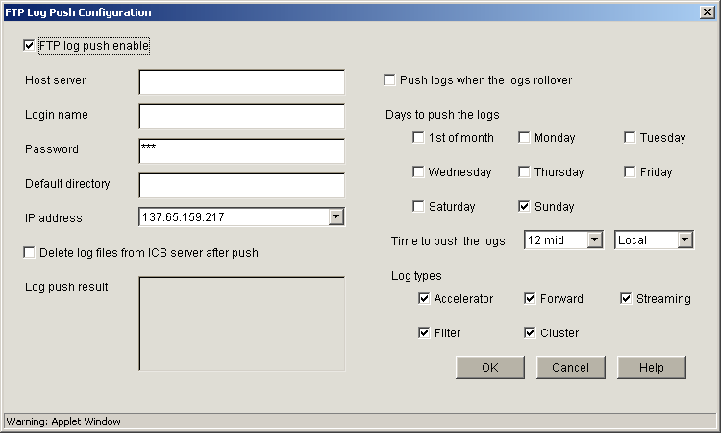Check the Friday checkbox
Viewport: 721px width, 433px height.
[630, 172]
